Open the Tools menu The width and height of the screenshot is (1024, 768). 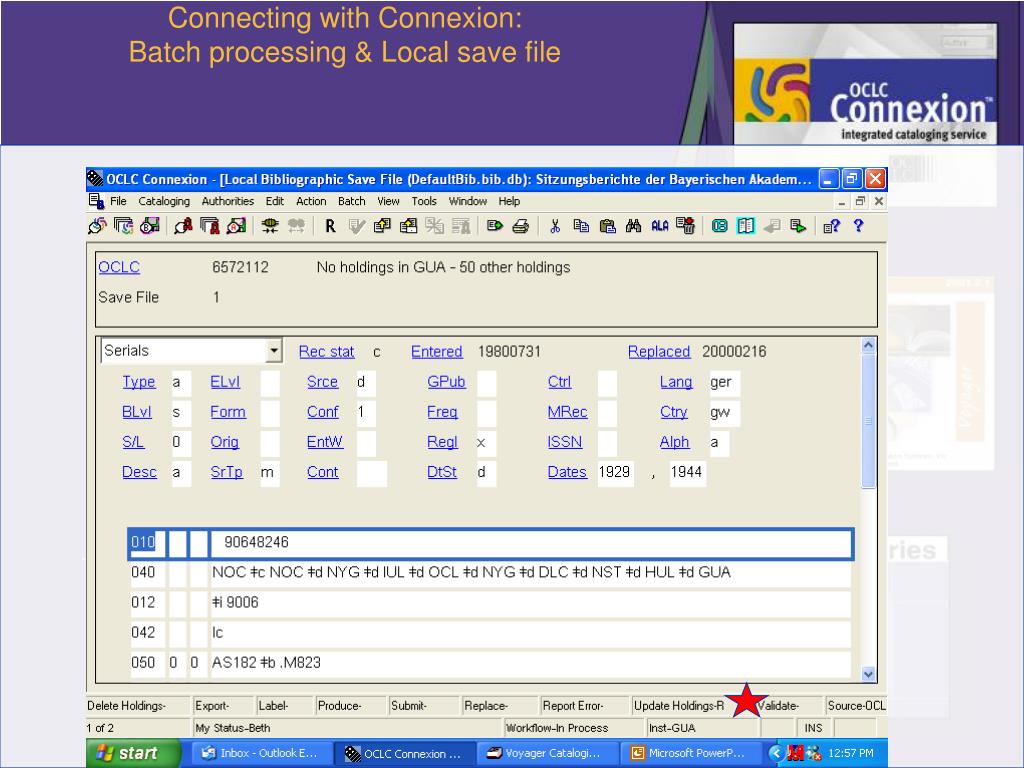point(424,201)
